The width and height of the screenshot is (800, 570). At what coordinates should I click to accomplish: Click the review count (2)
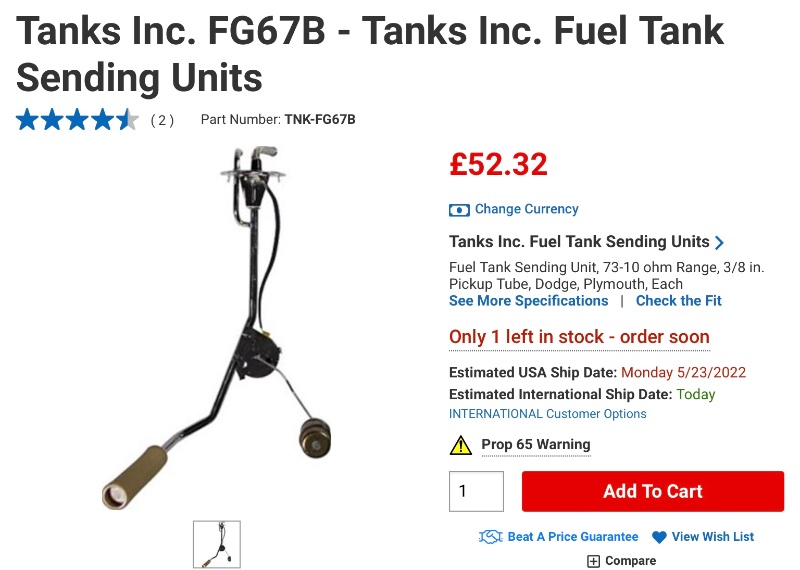[162, 121]
